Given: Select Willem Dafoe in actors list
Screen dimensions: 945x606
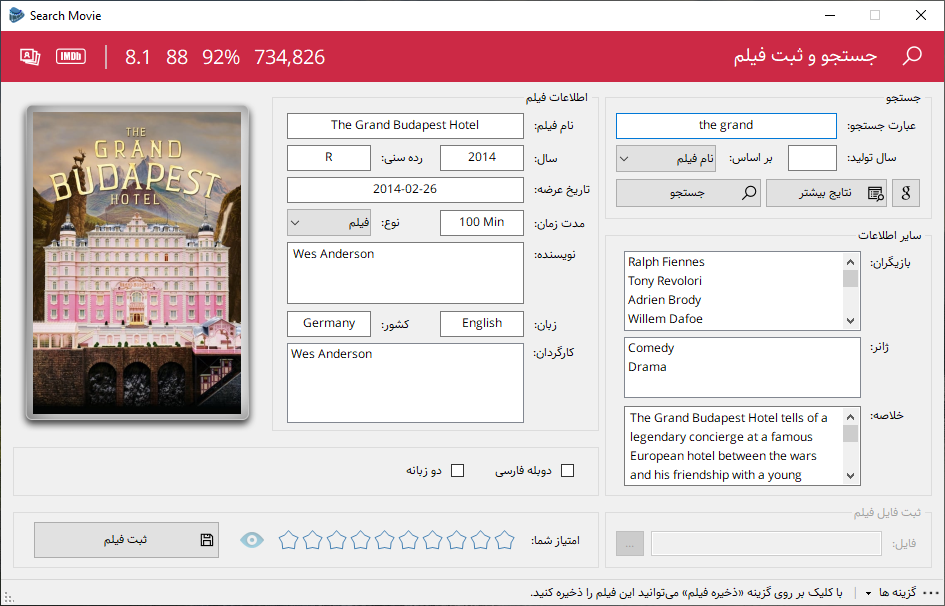Looking at the screenshot, I should [x=665, y=319].
